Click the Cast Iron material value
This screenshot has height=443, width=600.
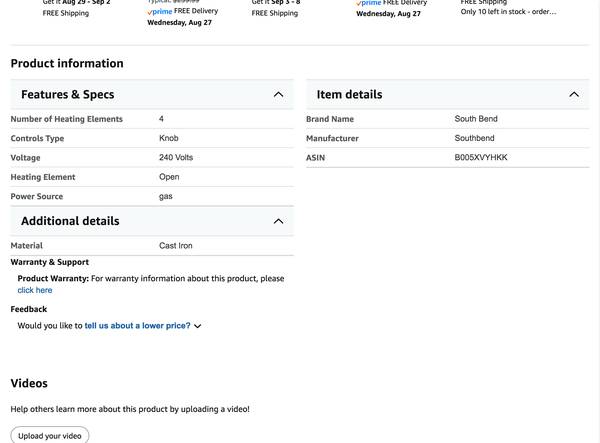176,246
